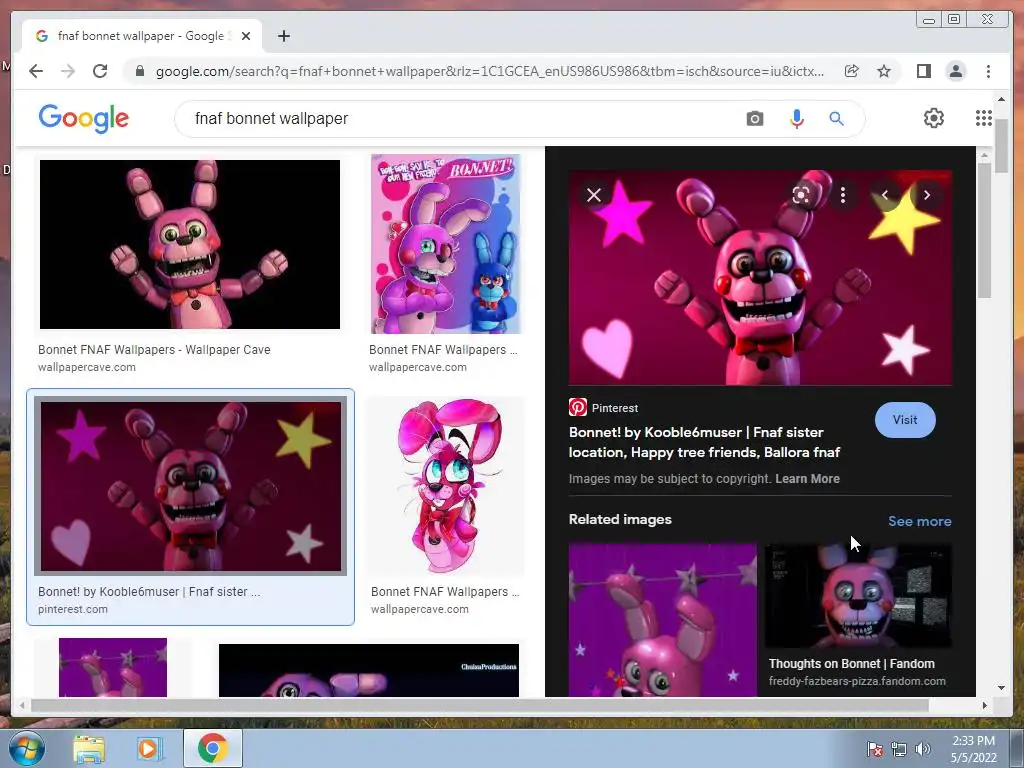Close the fnaf bonnet wallpaper tab
1024x768 pixels.
click(246, 36)
